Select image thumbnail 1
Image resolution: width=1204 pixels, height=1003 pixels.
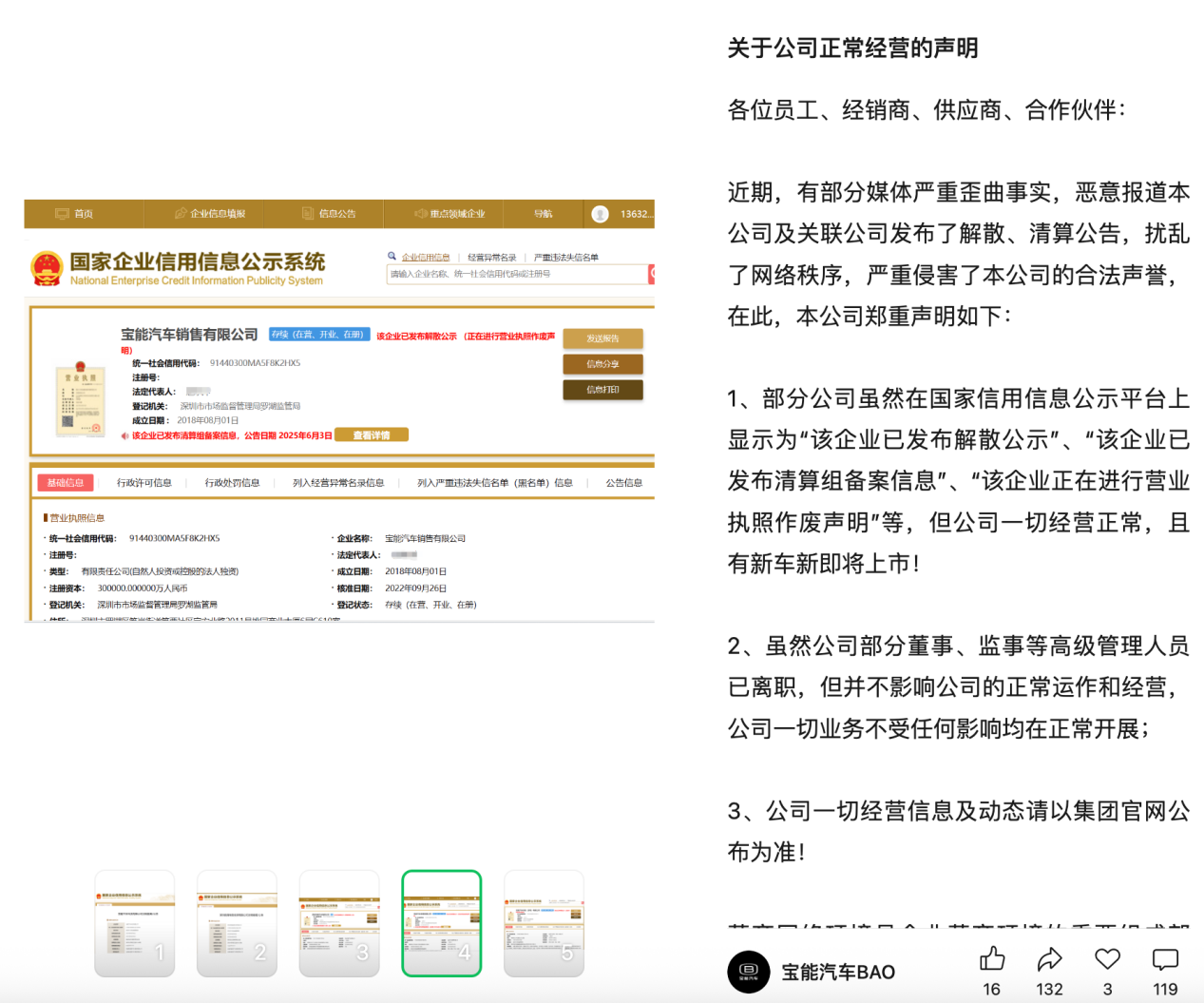pyautogui.click(x=135, y=923)
